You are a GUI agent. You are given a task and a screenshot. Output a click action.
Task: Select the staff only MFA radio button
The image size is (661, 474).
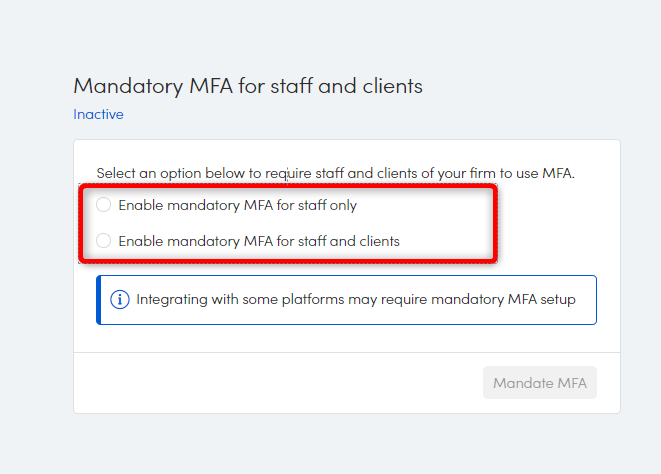(104, 206)
